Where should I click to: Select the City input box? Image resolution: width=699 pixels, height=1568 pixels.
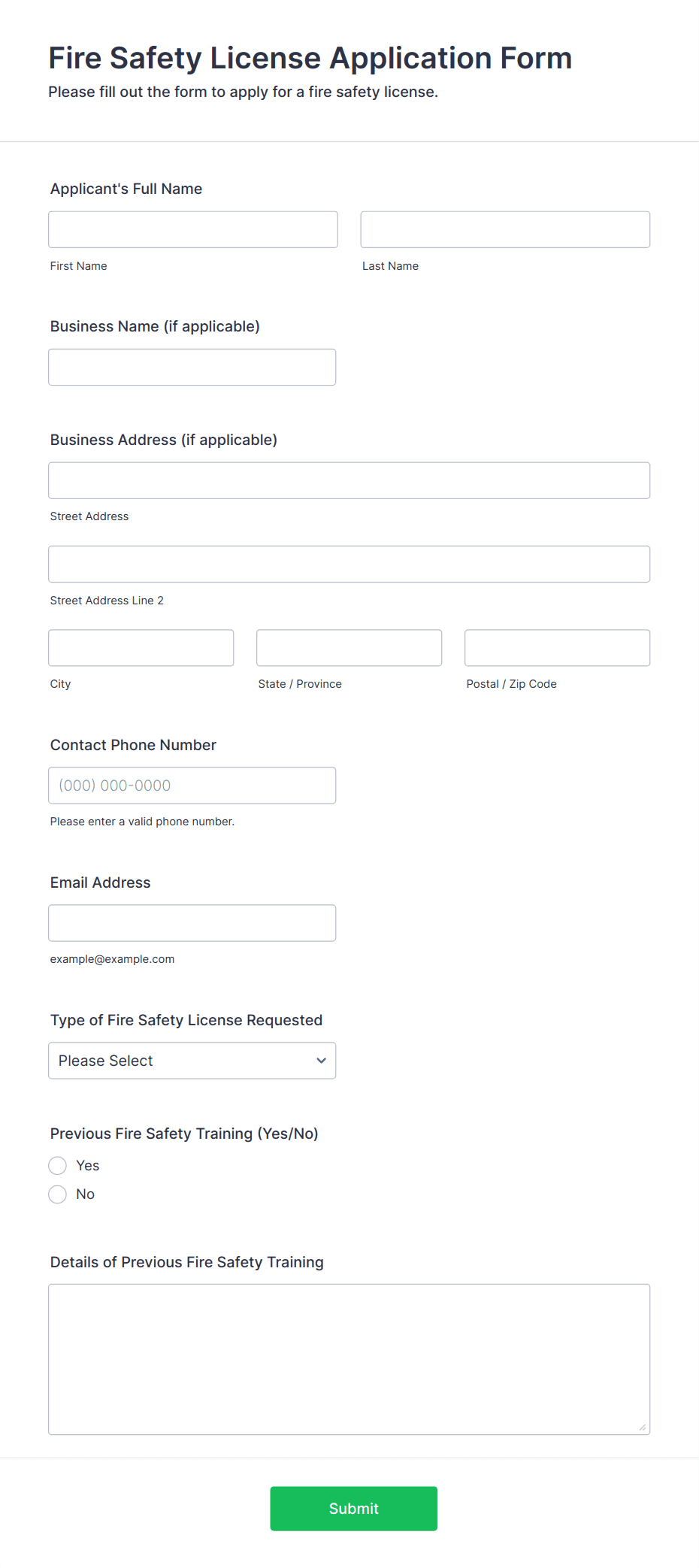pos(141,648)
